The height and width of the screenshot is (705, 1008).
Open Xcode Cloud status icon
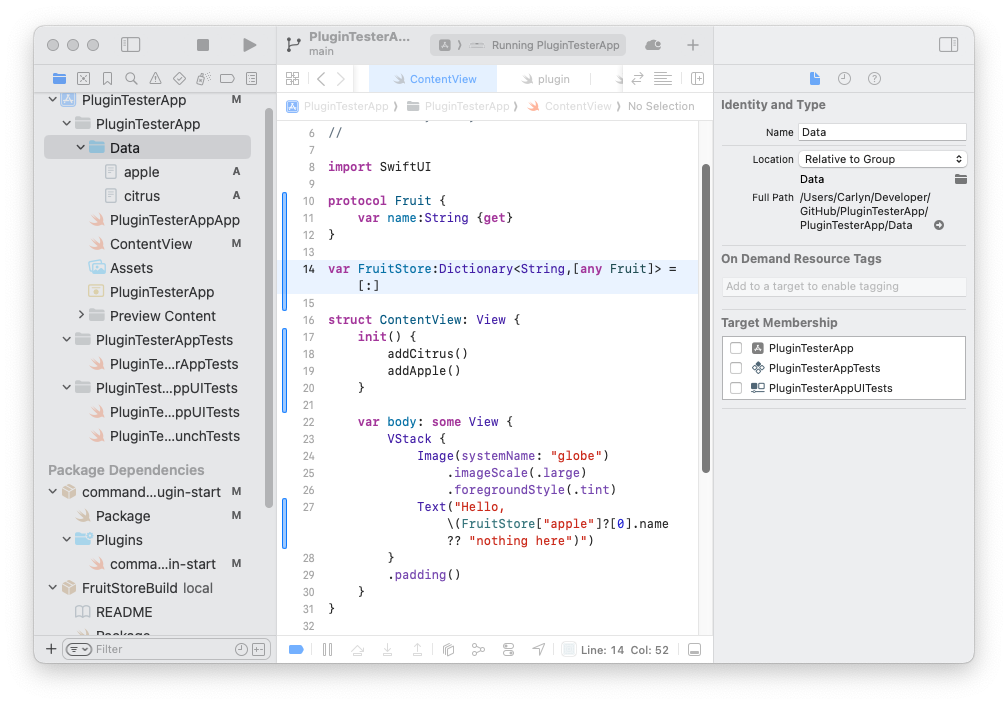(x=653, y=45)
